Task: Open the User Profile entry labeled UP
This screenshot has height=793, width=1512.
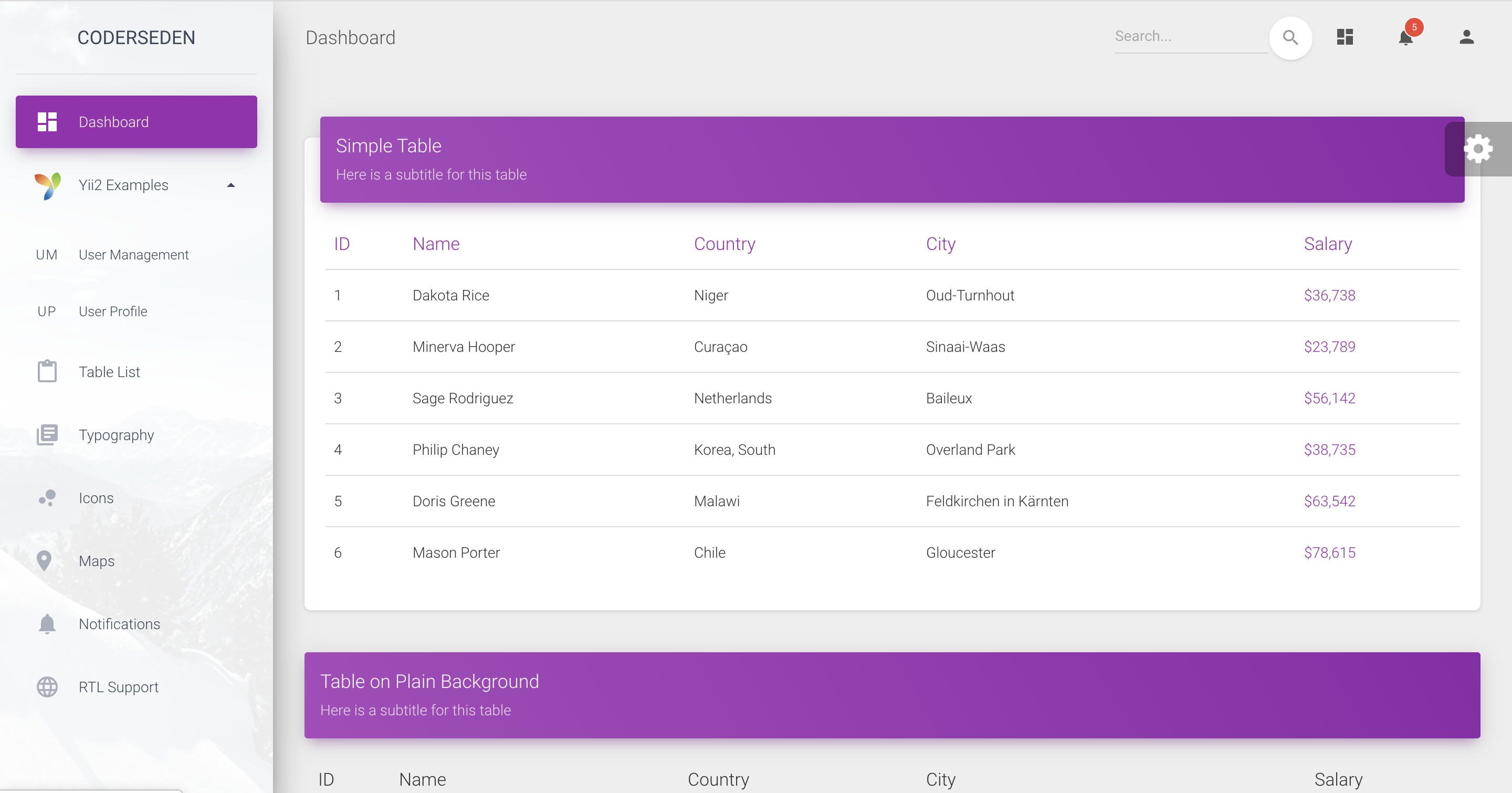Action: [113, 311]
